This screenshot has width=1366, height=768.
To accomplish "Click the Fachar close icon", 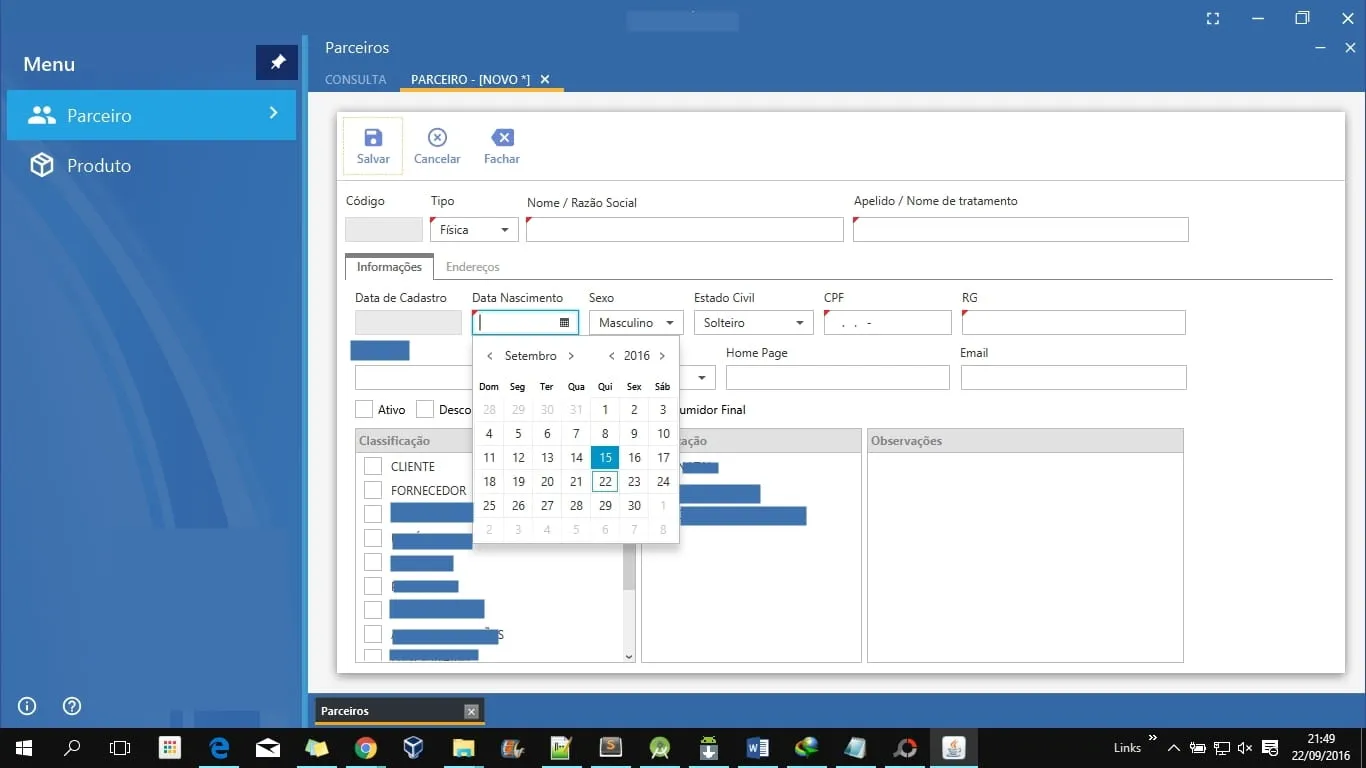I will (502, 138).
